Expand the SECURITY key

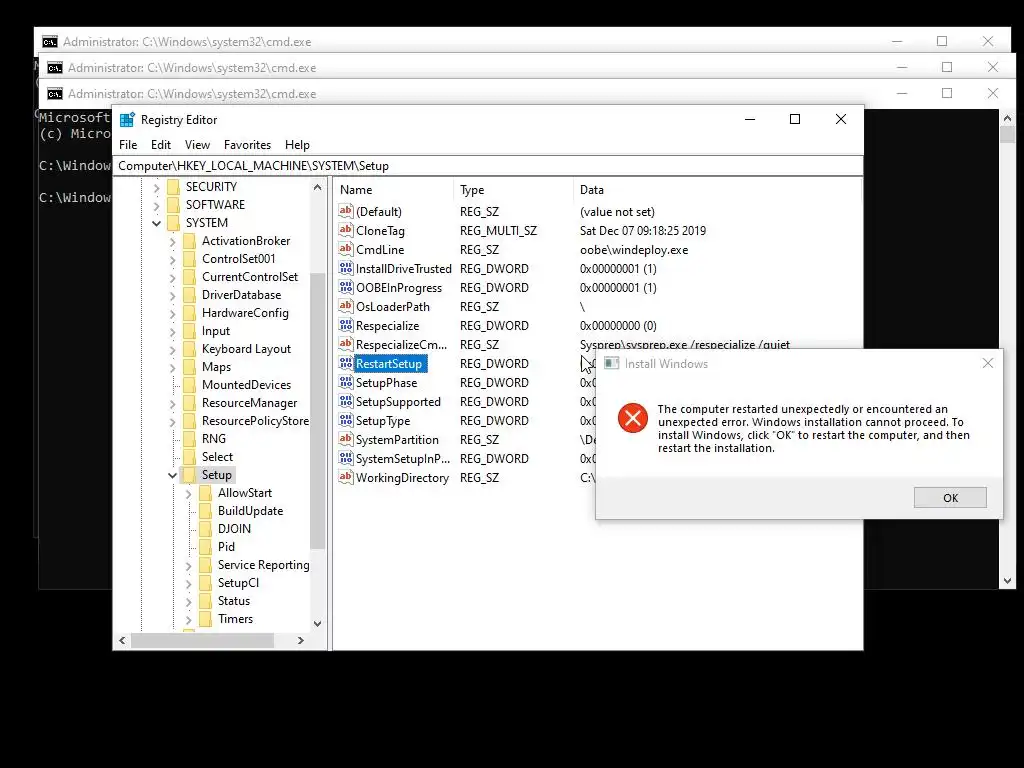[157, 187]
